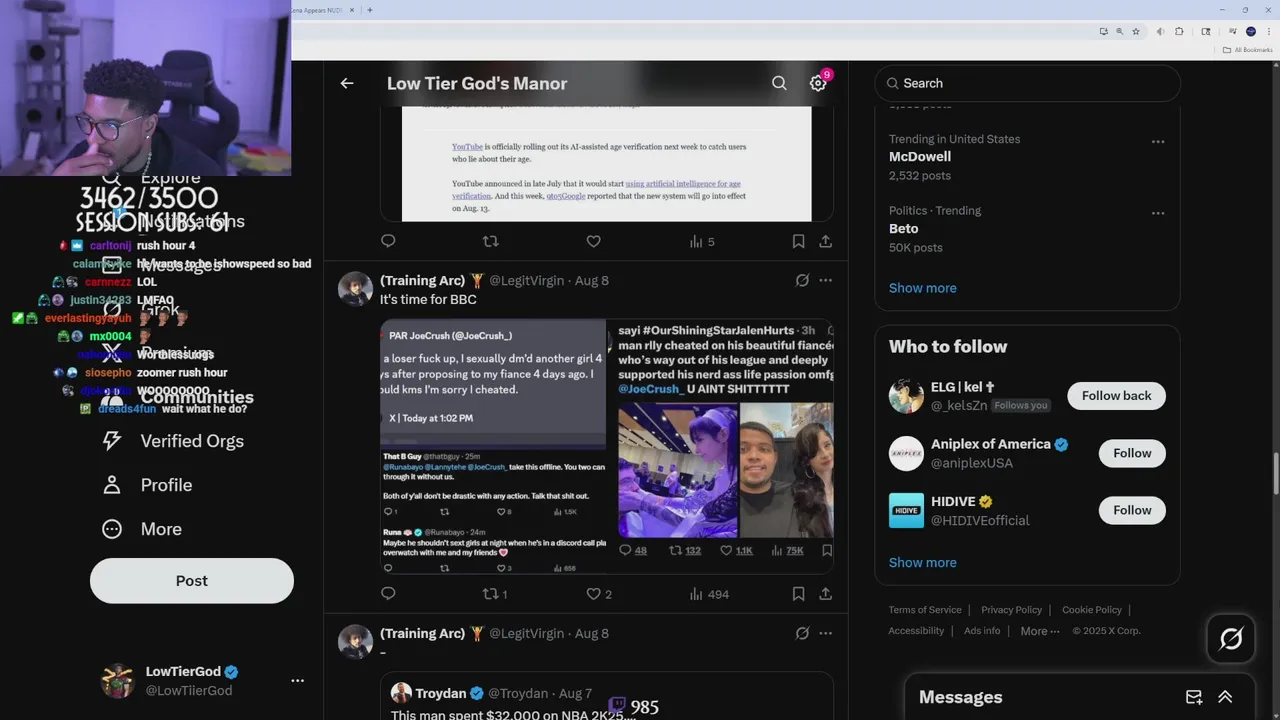Open more options on the Troydan quote post
Screen dimensions: 1280x720
coord(825,633)
